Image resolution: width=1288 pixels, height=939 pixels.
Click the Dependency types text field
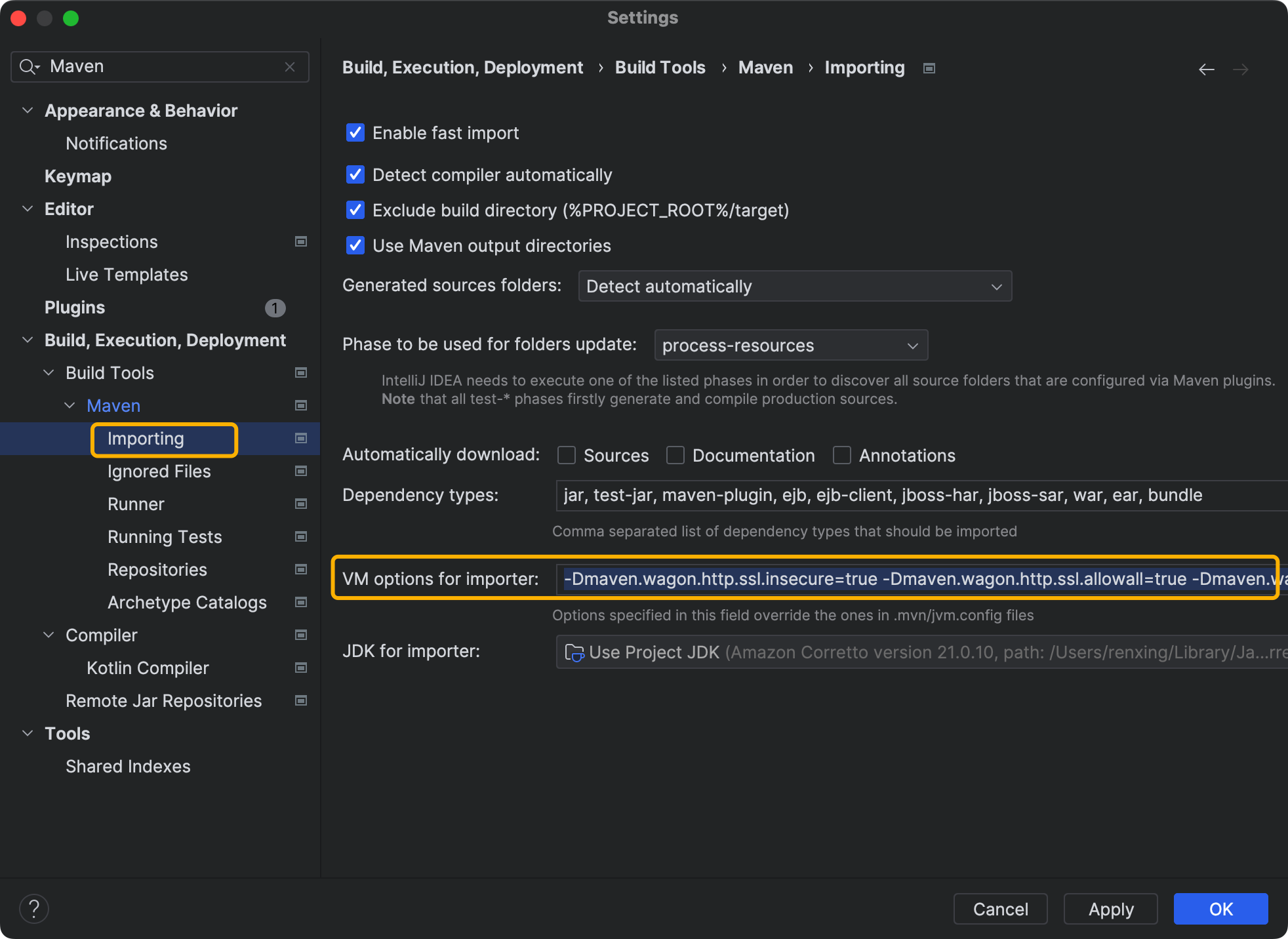(x=922, y=495)
